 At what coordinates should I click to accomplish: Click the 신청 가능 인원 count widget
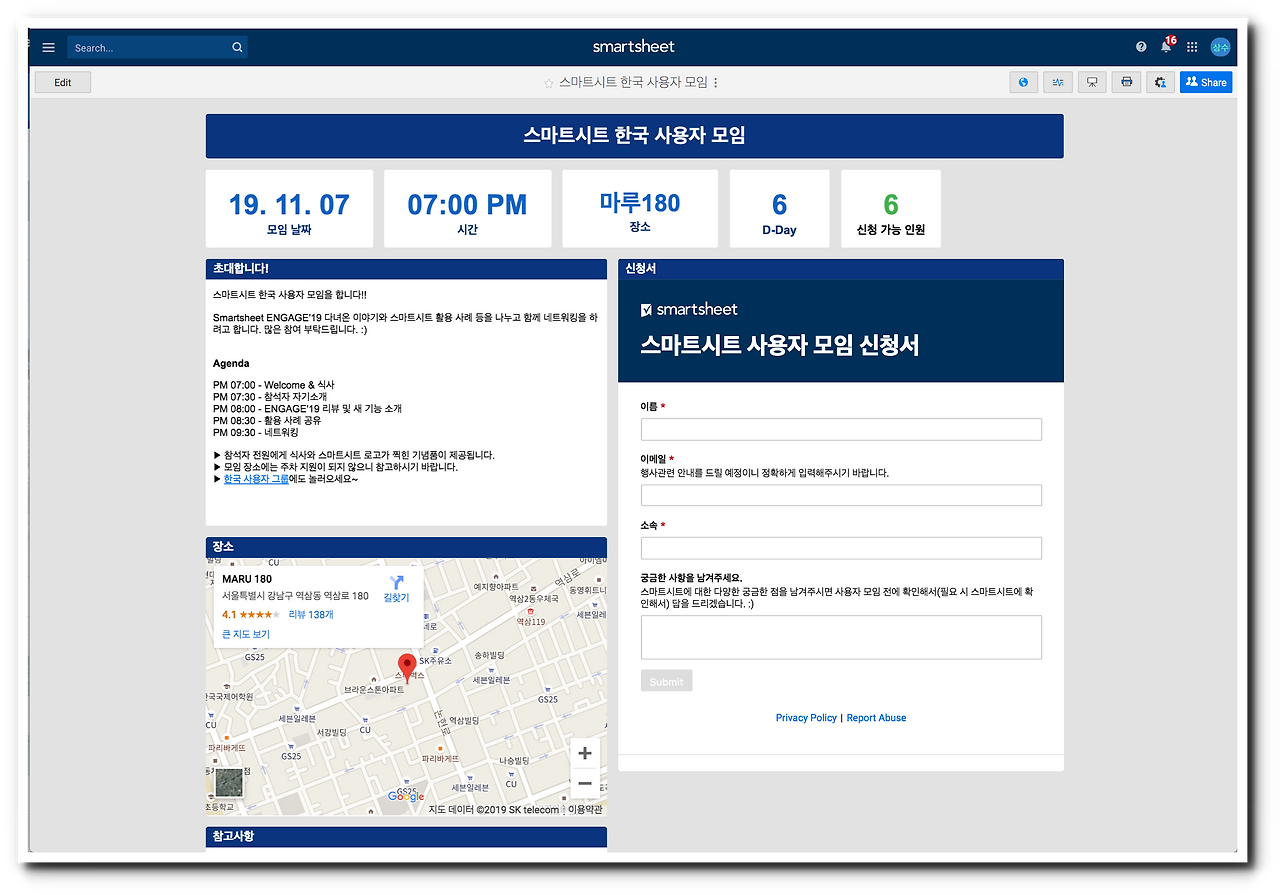891,208
